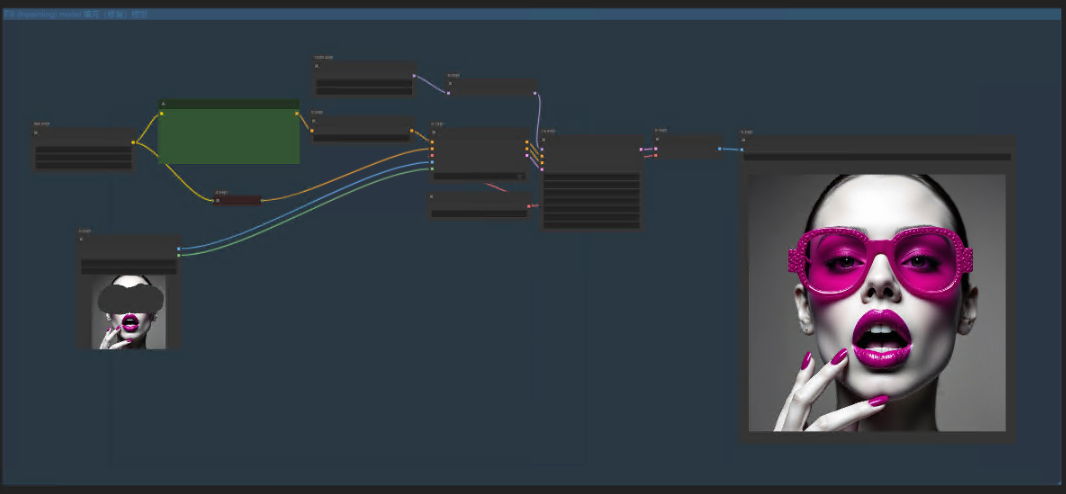Click the collapse dot on the leftmost loader node

click(x=37, y=131)
